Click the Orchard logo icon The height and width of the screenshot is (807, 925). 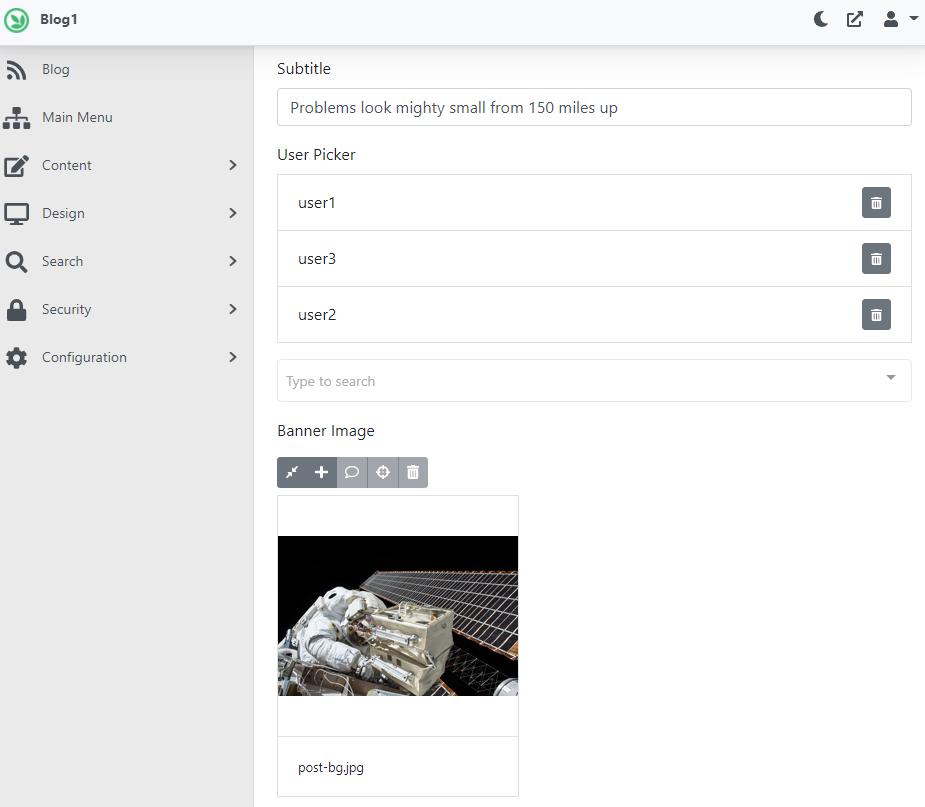point(17,20)
